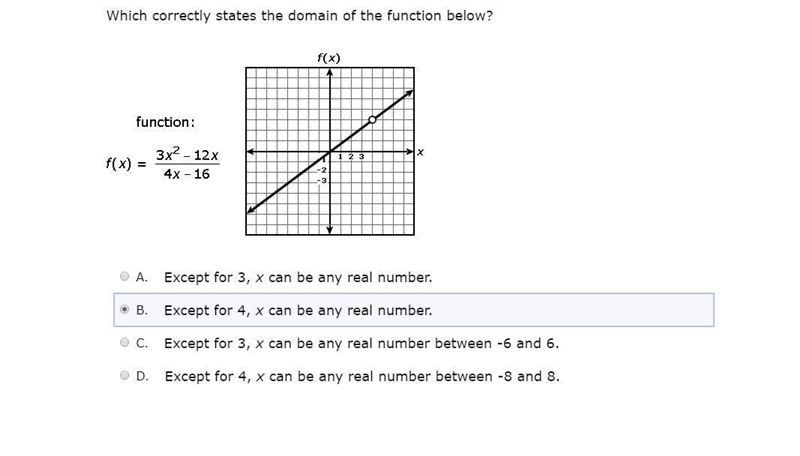This screenshot has height=456, width=800.
Task: Click answer text 'Except for 3, x can be any real number.'
Action: (298, 277)
